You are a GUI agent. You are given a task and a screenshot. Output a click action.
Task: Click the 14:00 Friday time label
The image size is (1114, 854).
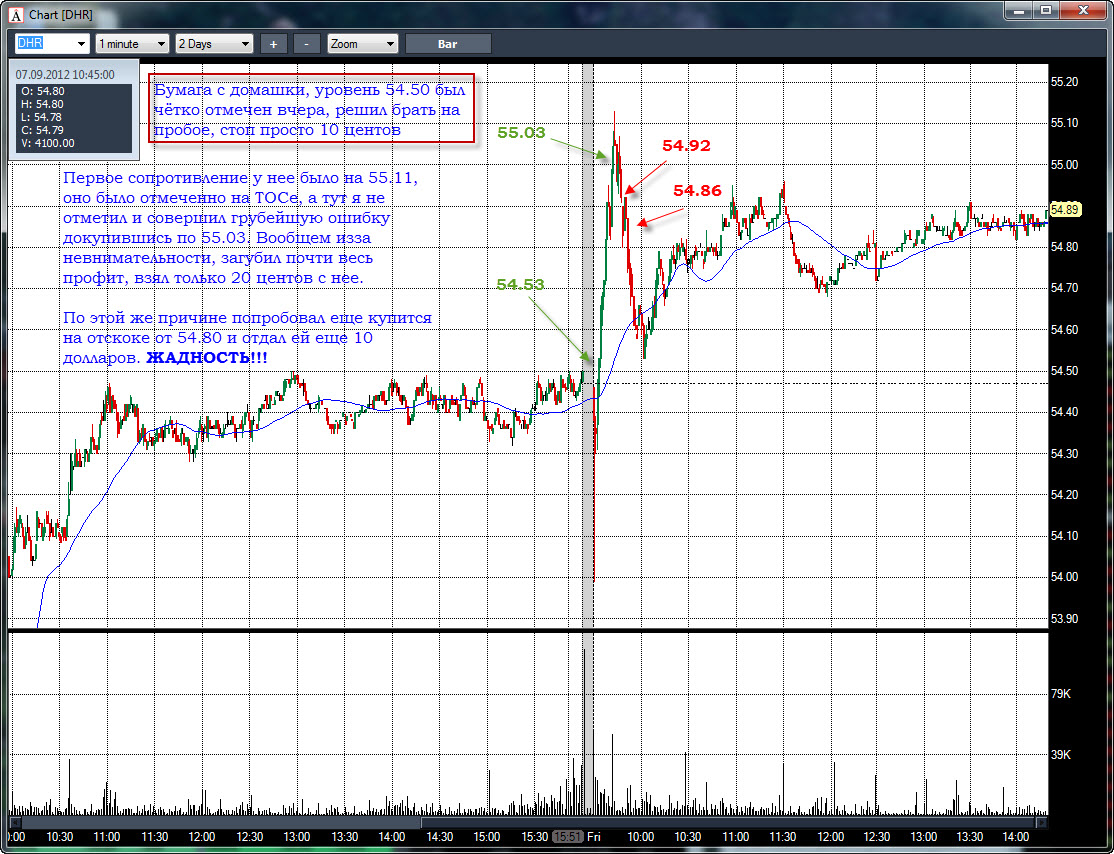(x=1015, y=837)
